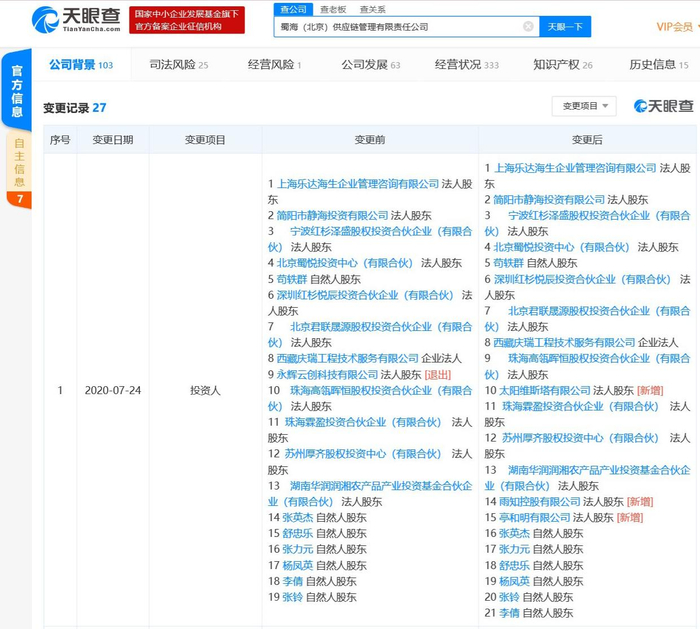Switch to the 经营状况 tab
The width and height of the screenshot is (700, 629).
click(x=466, y=65)
